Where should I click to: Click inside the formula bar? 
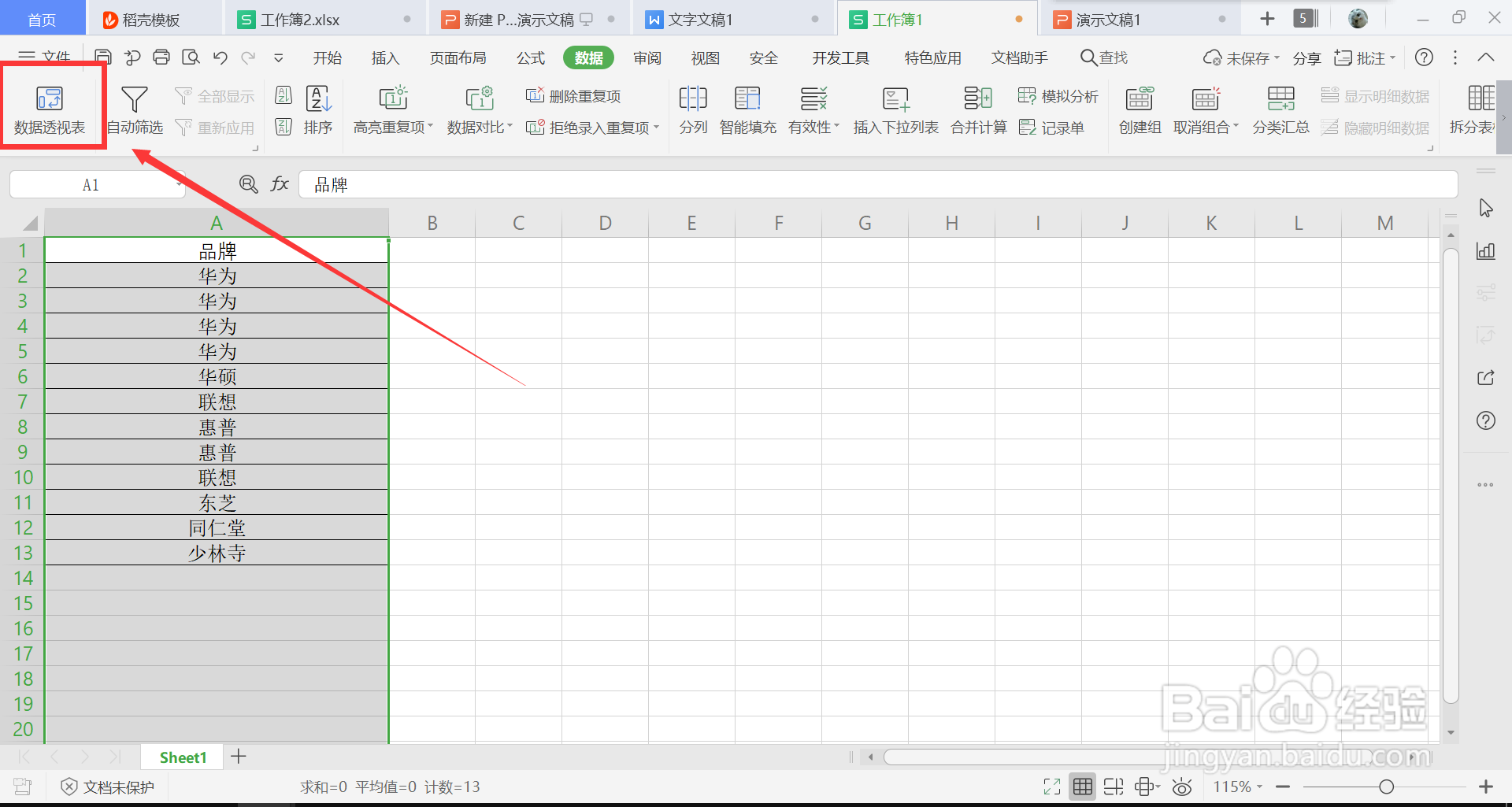click(x=551, y=183)
